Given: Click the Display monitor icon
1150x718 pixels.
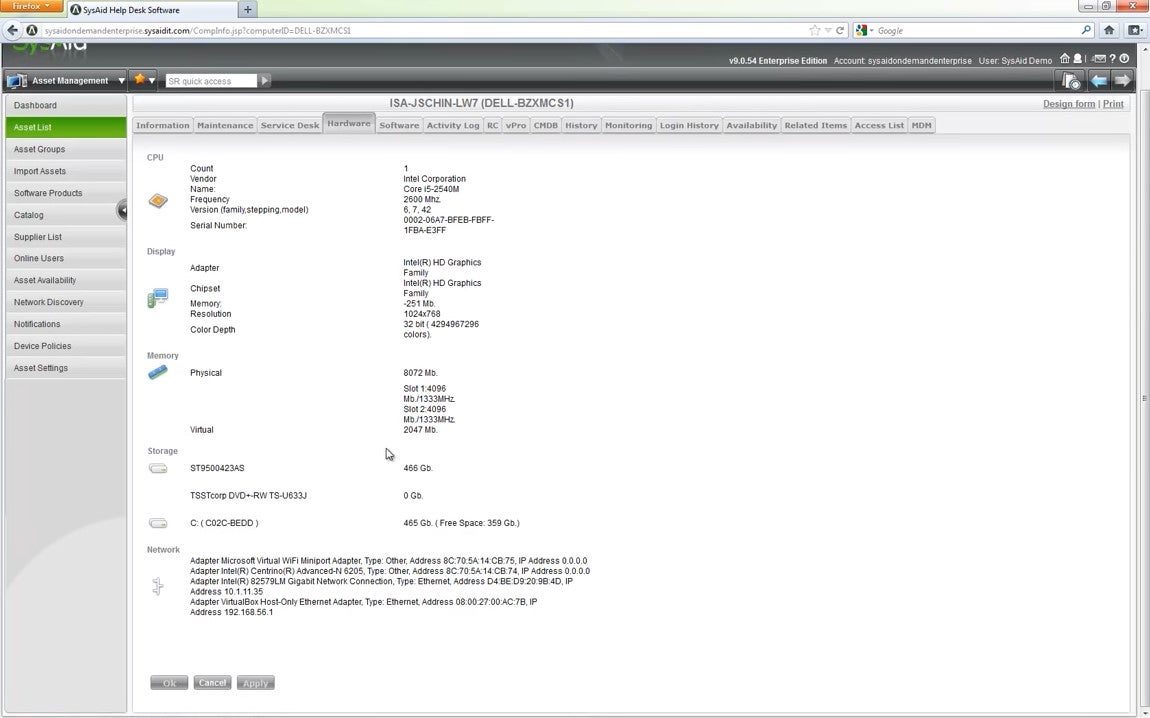Looking at the screenshot, I should [x=158, y=298].
